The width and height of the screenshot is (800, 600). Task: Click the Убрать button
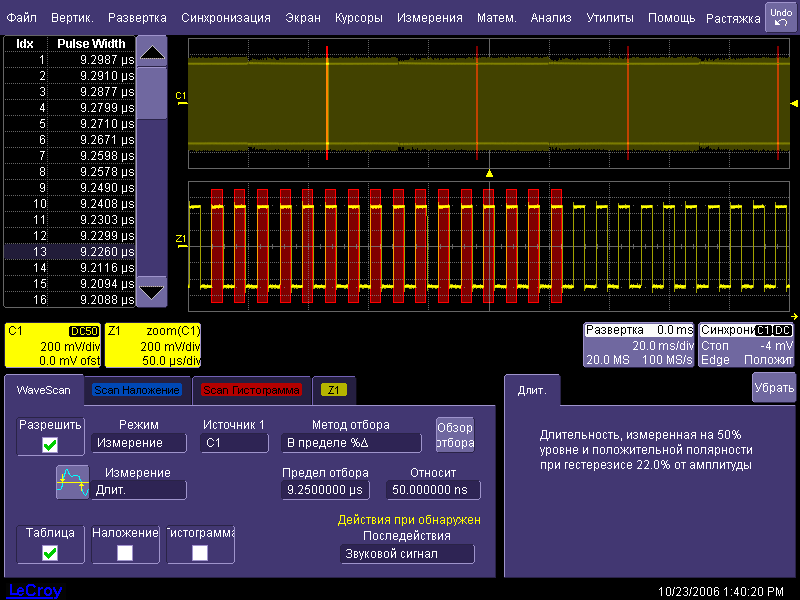tap(773, 387)
